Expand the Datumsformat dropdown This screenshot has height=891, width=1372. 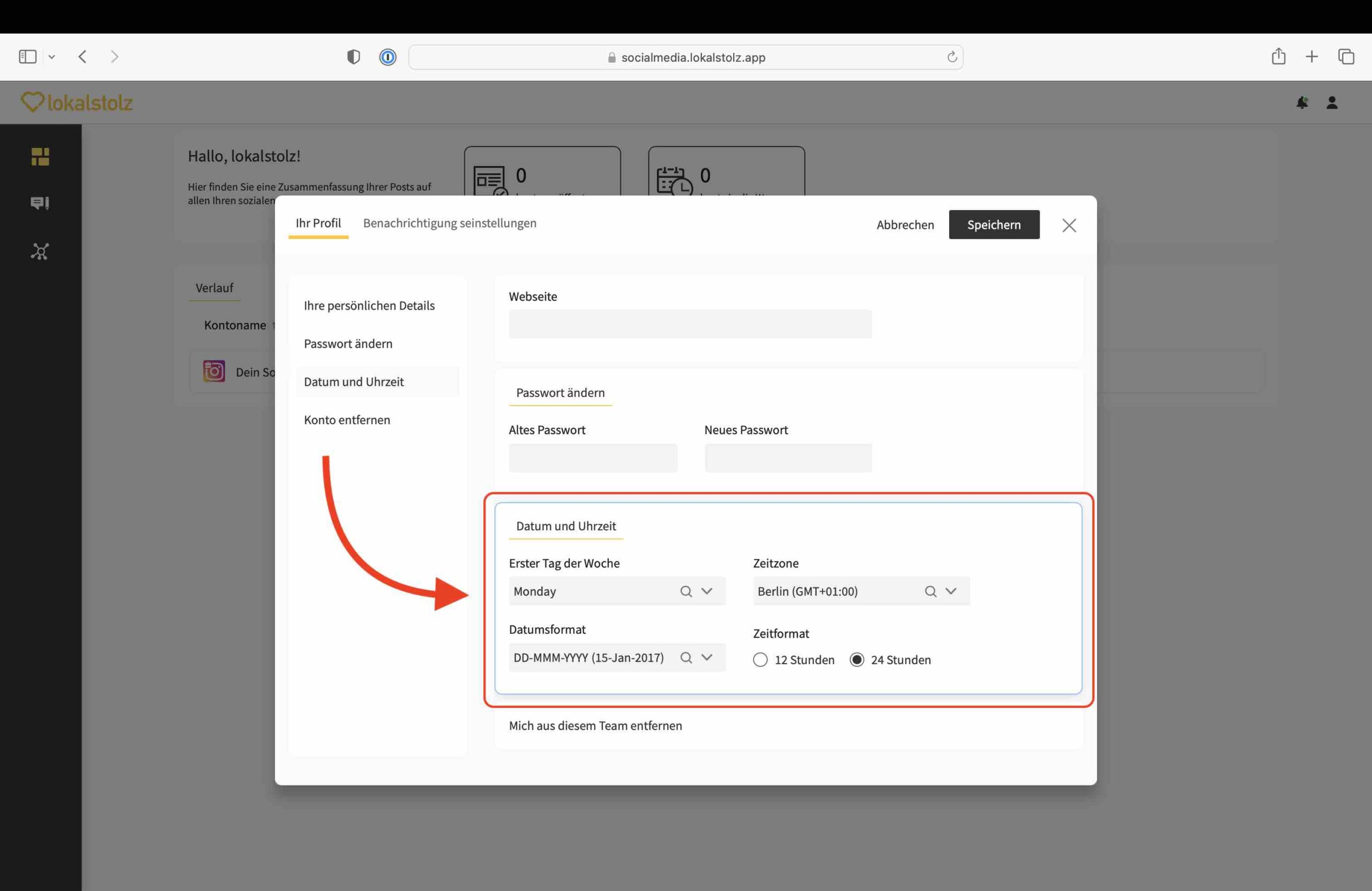pos(707,657)
